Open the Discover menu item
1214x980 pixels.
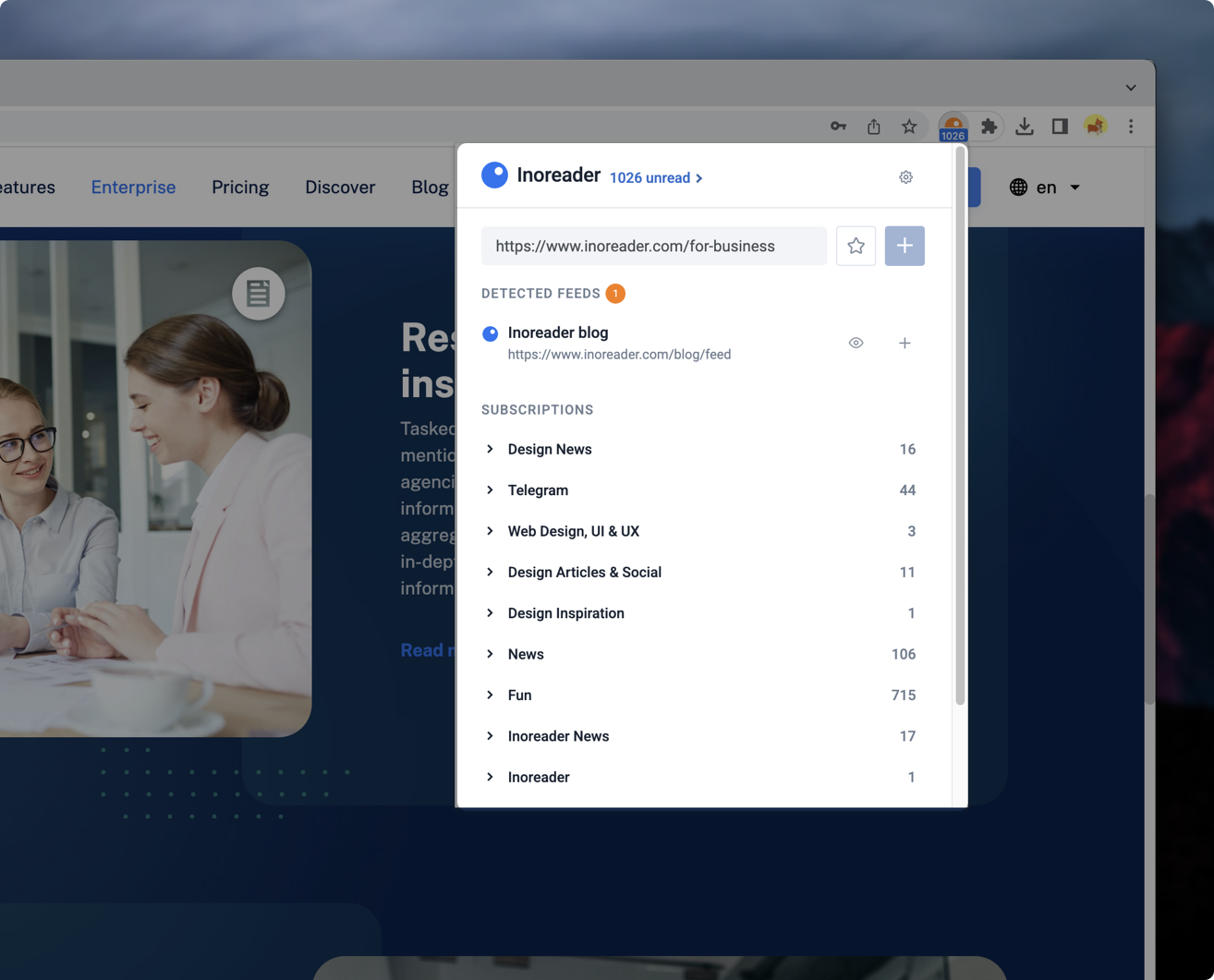(339, 187)
